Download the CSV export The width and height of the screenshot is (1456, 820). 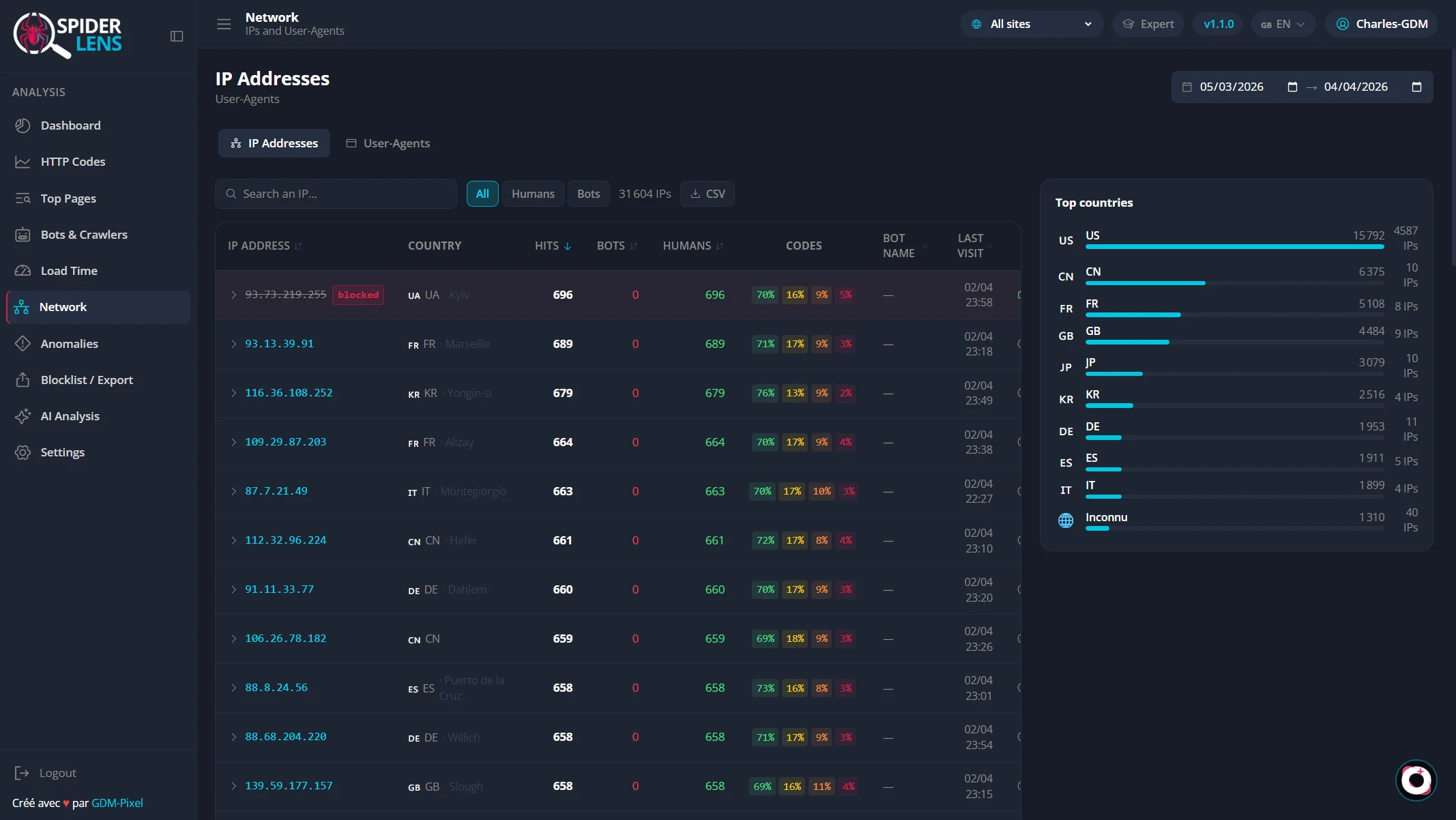[708, 194]
